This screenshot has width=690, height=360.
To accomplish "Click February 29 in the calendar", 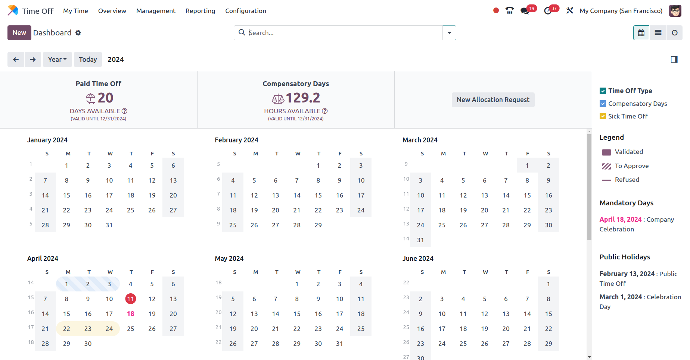I will (318, 225).
